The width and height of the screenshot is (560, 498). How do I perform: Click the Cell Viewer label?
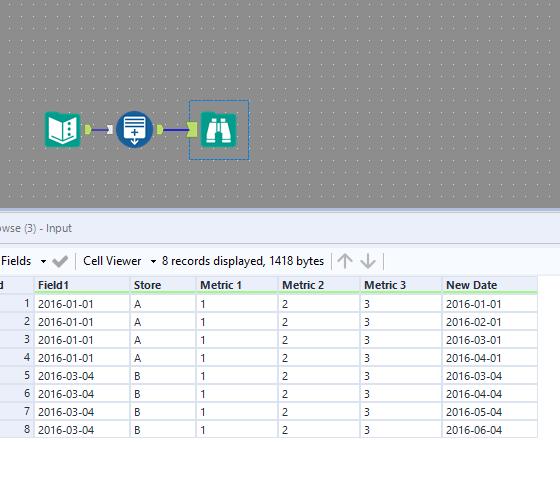tap(112, 261)
